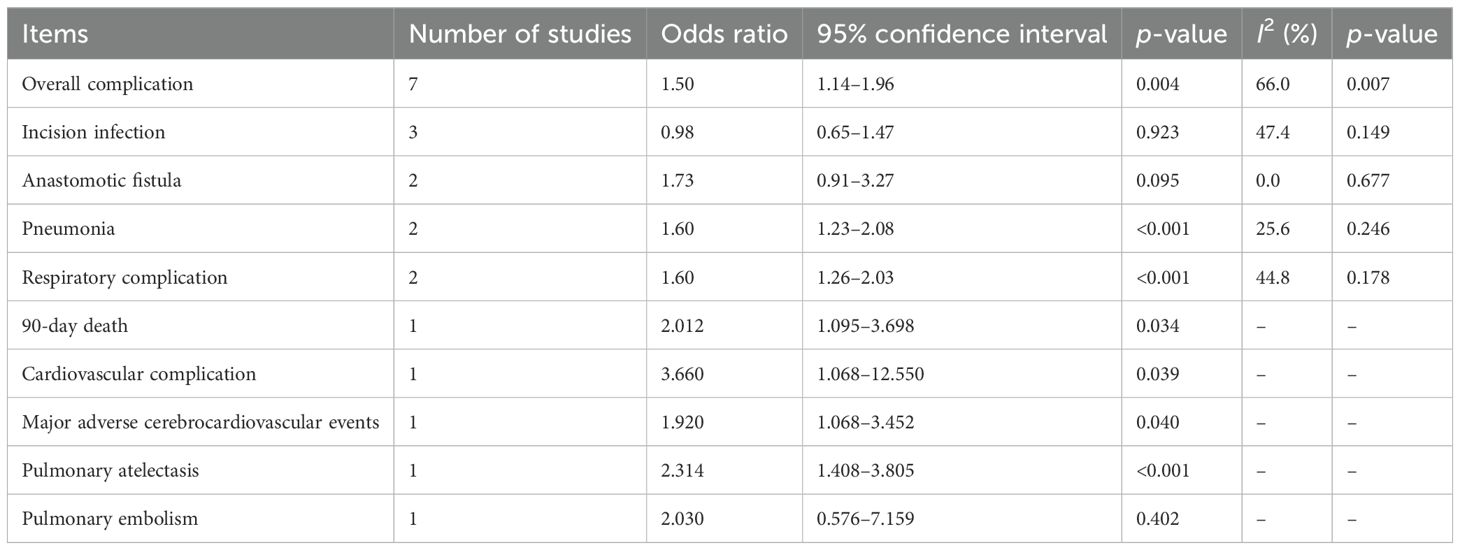
Task: Select the 'Pneumonia' row label
Action: point(68,229)
